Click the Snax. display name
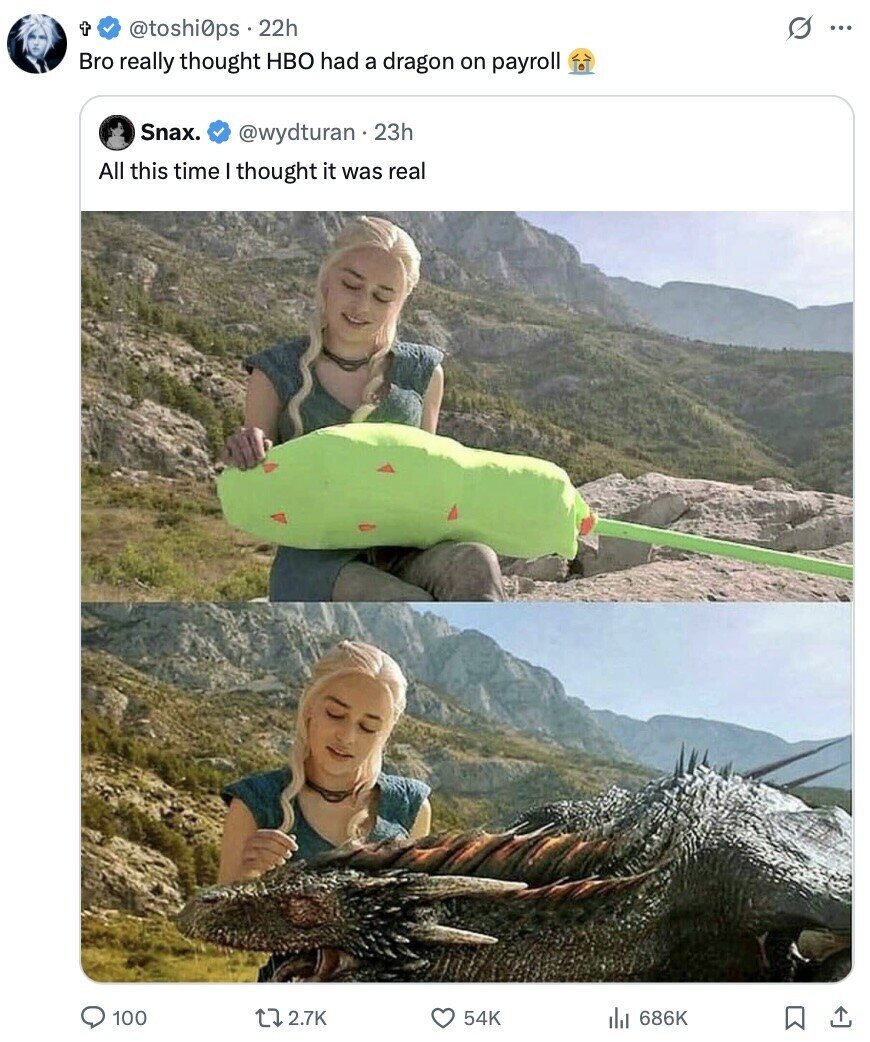Screen dimensions: 870x1042 [x=170, y=132]
